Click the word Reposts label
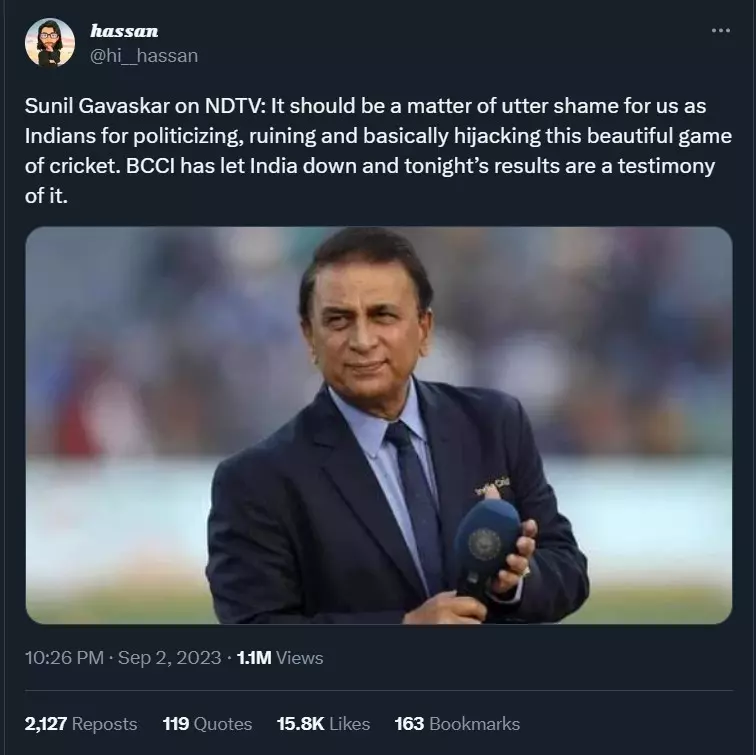 click(105, 724)
